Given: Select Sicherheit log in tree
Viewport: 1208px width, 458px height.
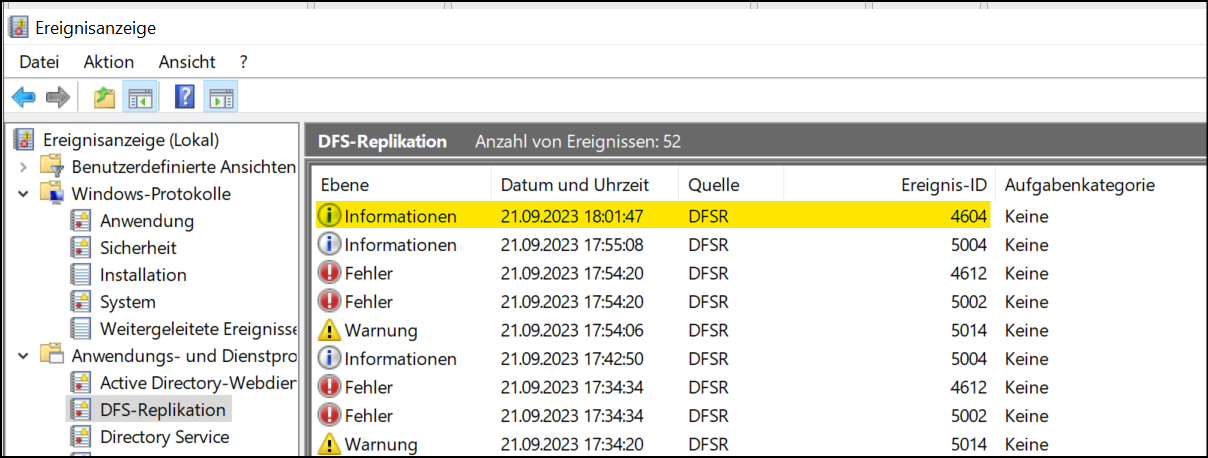Looking at the screenshot, I should click(138, 248).
